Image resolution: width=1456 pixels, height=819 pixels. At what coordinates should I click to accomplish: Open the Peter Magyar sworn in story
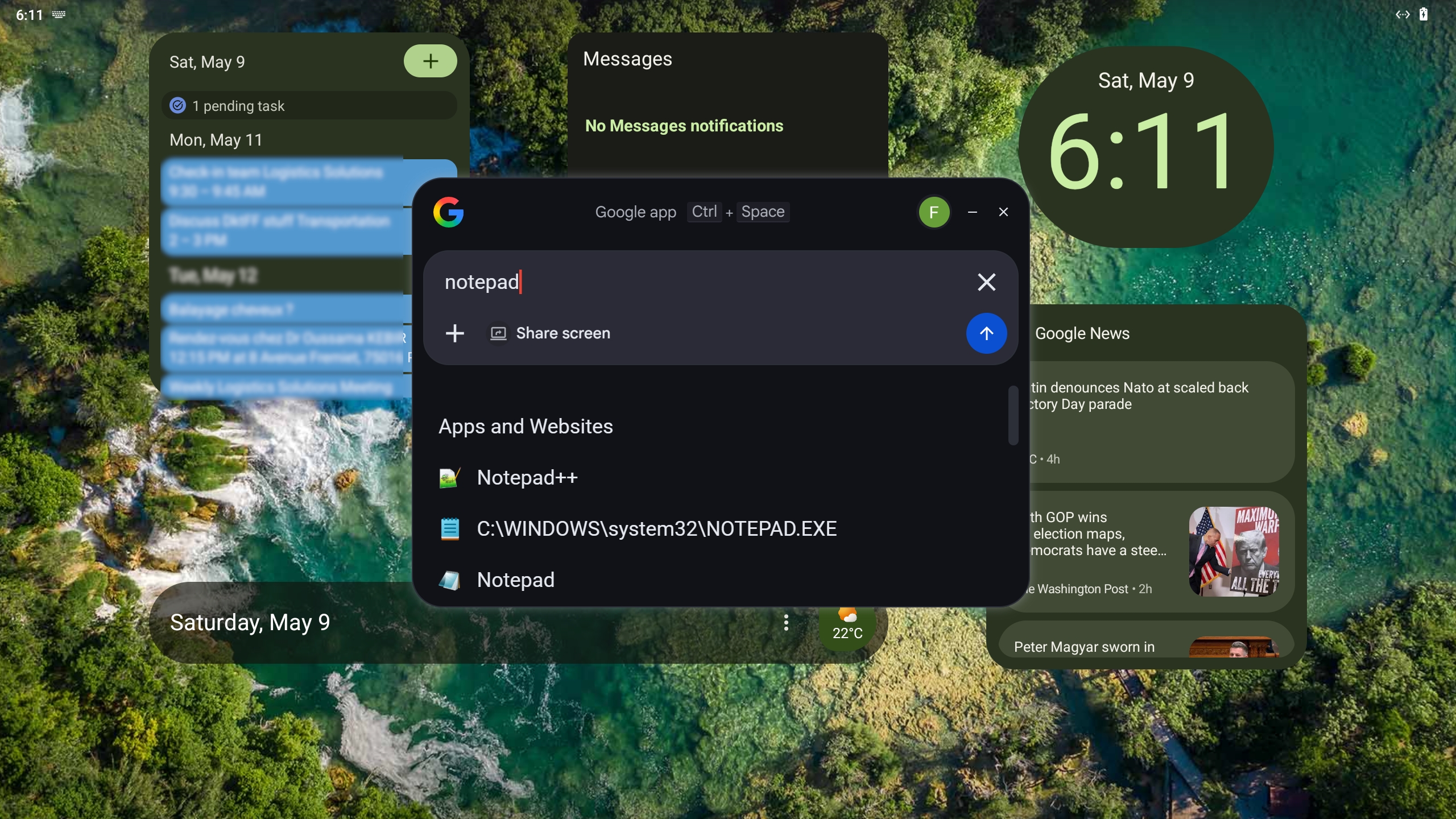point(1146,640)
